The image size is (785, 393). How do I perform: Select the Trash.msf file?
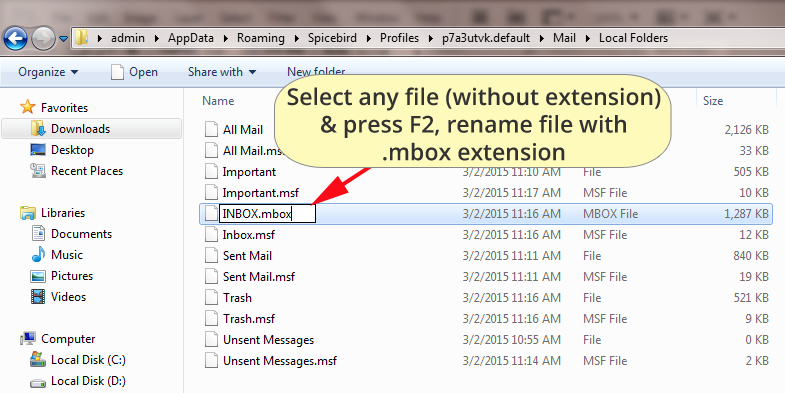point(249,319)
